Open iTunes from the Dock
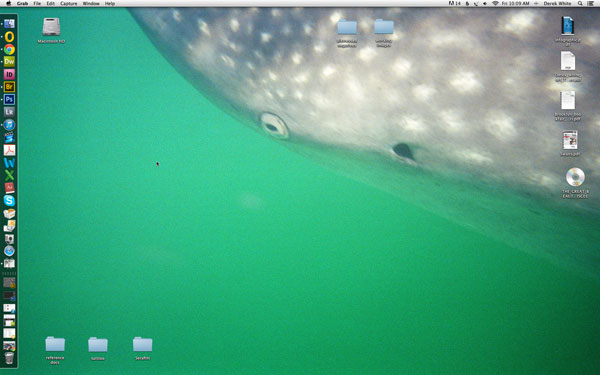The height and width of the screenshot is (375, 600). tap(9, 125)
